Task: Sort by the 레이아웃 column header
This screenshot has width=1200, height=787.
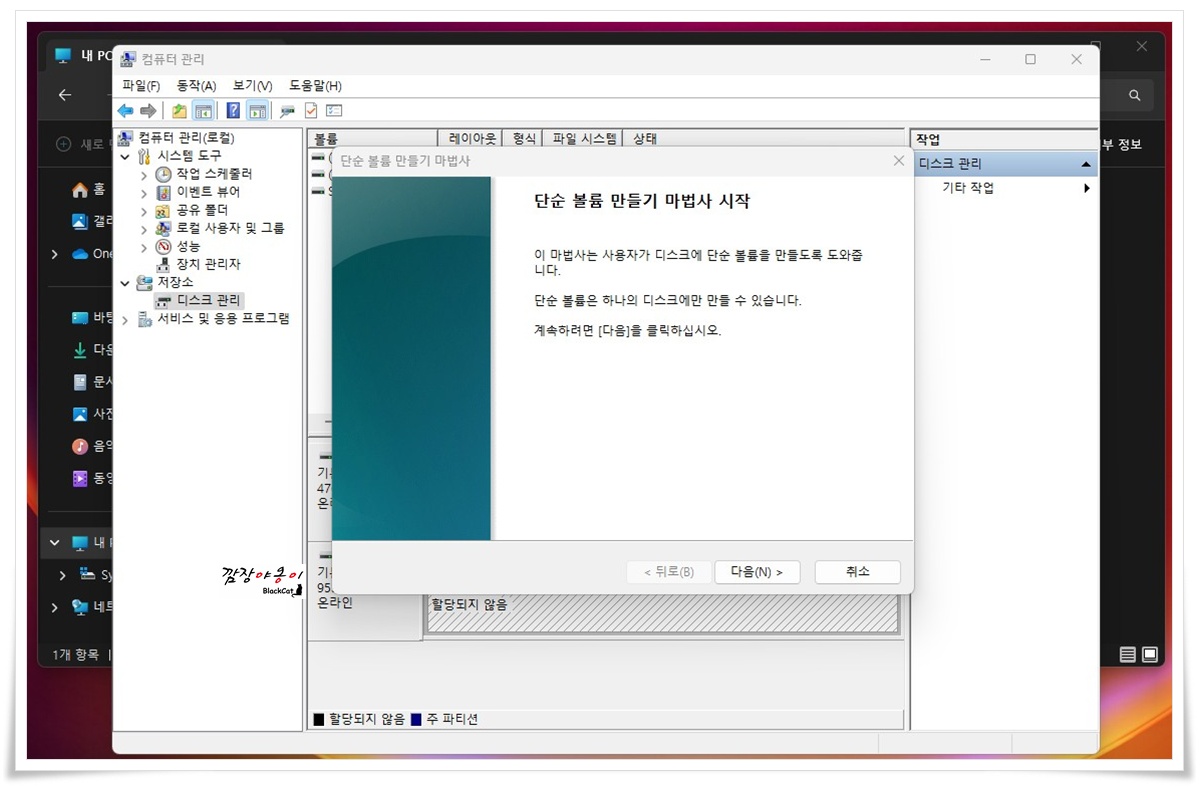Action: [x=472, y=139]
